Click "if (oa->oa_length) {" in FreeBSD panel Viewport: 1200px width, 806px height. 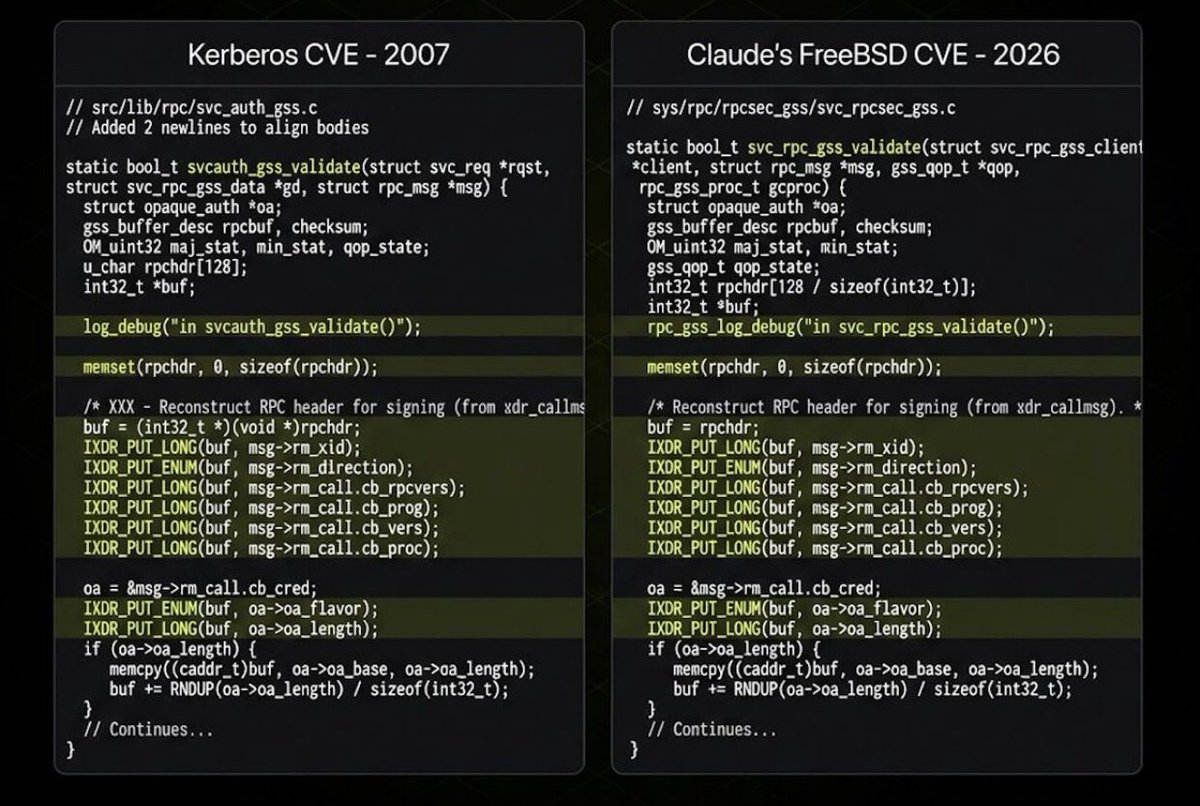click(x=734, y=649)
